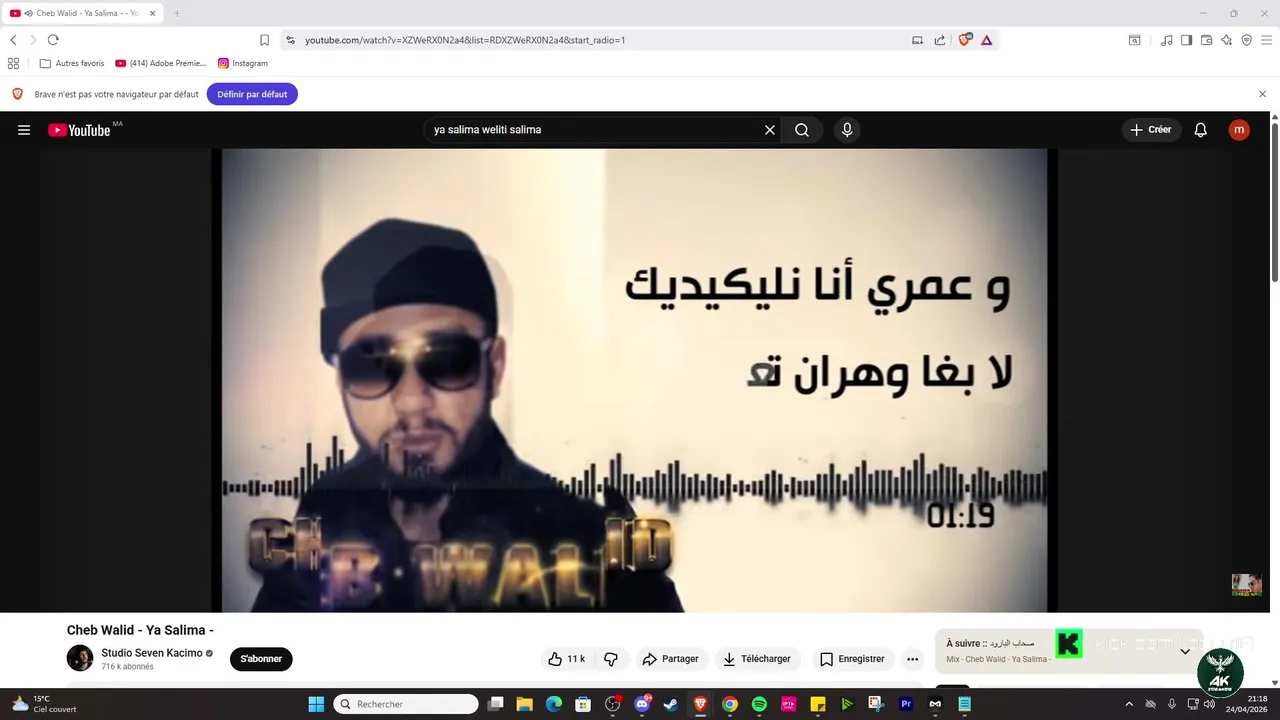Open Brave VPN shield icon
This screenshot has height=720, width=1280.
tap(1246, 40)
